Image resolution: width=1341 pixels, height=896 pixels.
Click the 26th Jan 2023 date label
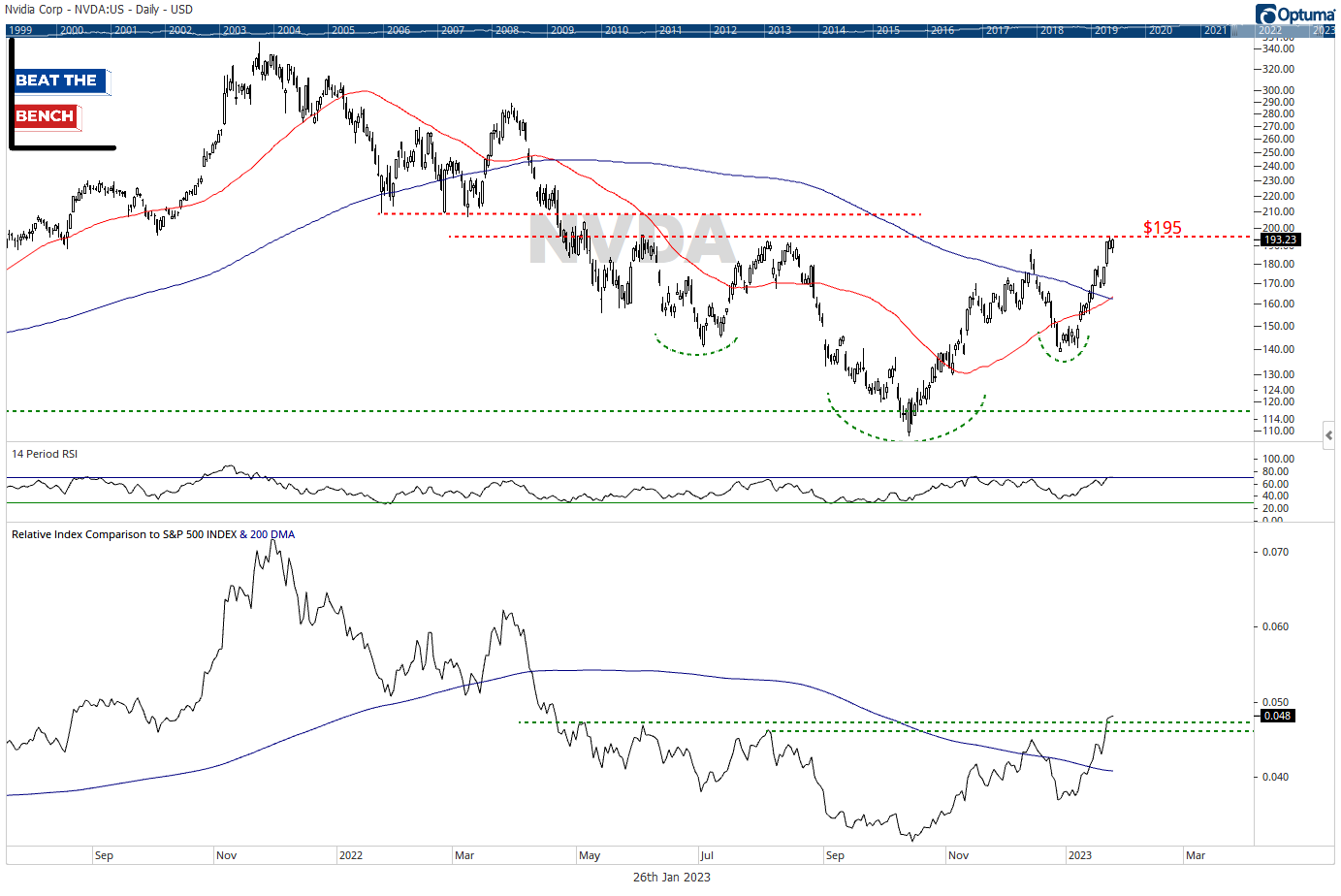click(671, 877)
